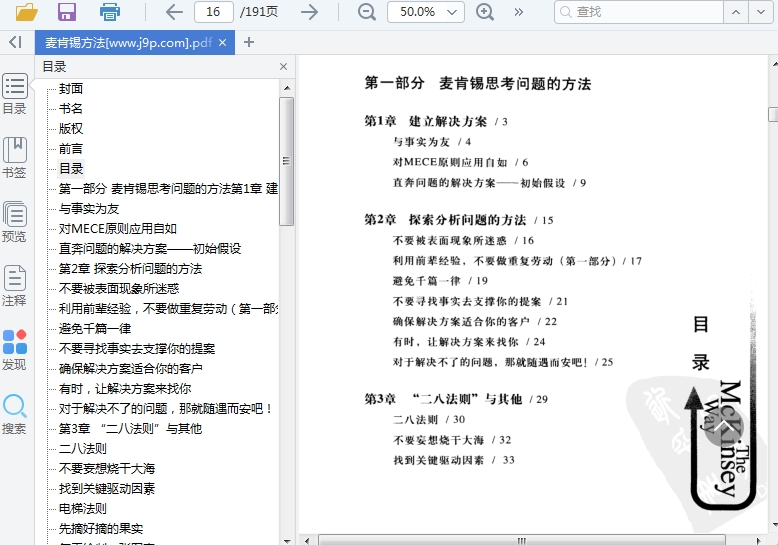Jump to 不要寻找事实去支撑你的提案 outline
Image resolution: width=778 pixels, height=545 pixels.
[x=137, y=348]
